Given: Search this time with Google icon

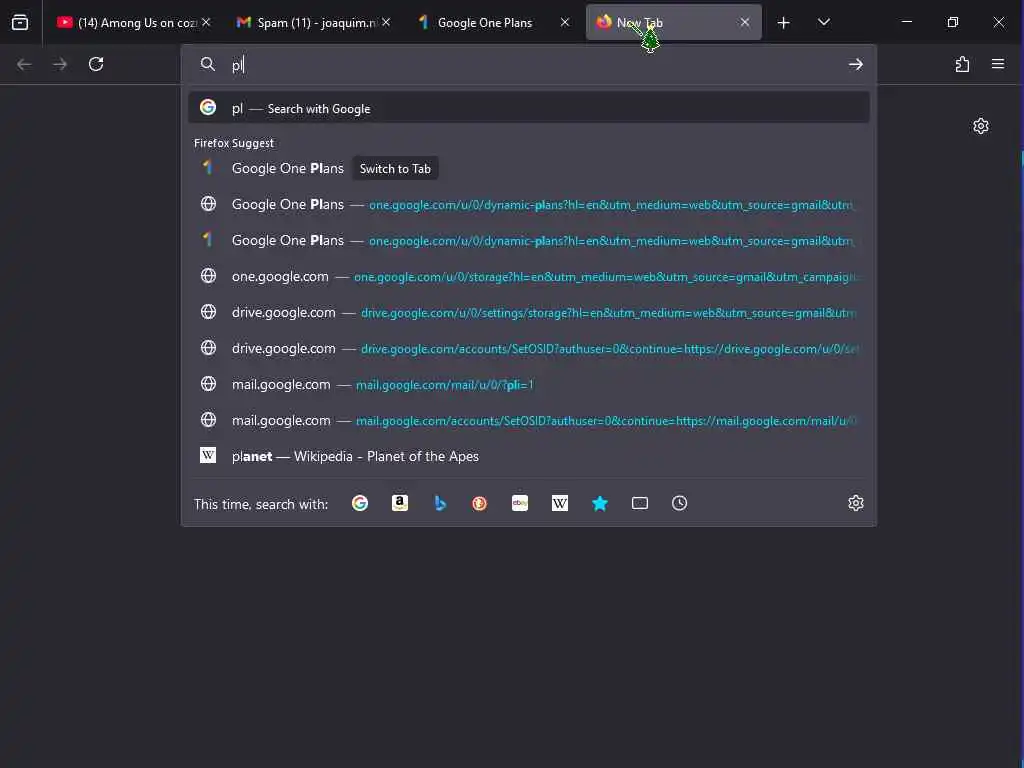Looking at the screenshot, I should (360, 503).
